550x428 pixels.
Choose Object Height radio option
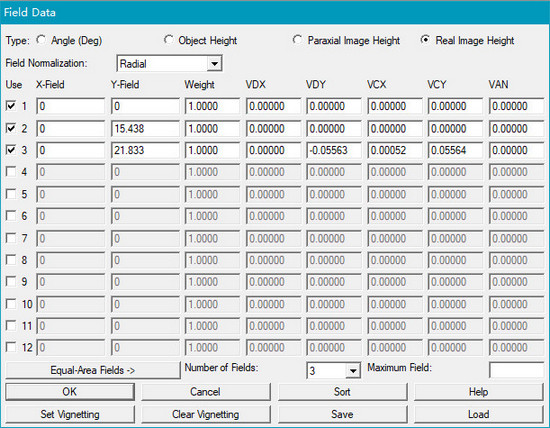(x=169, y=40)
